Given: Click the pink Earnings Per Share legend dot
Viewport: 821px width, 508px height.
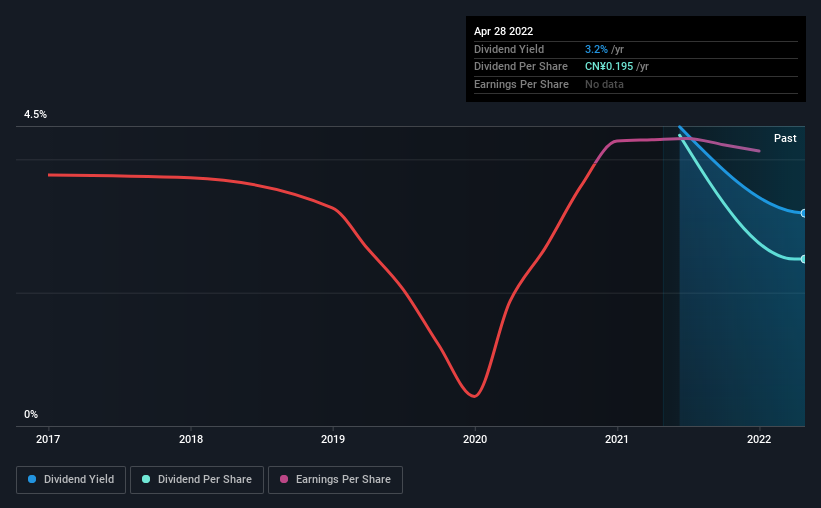Looking at the screenshot, I should click(x=284, y=479).
